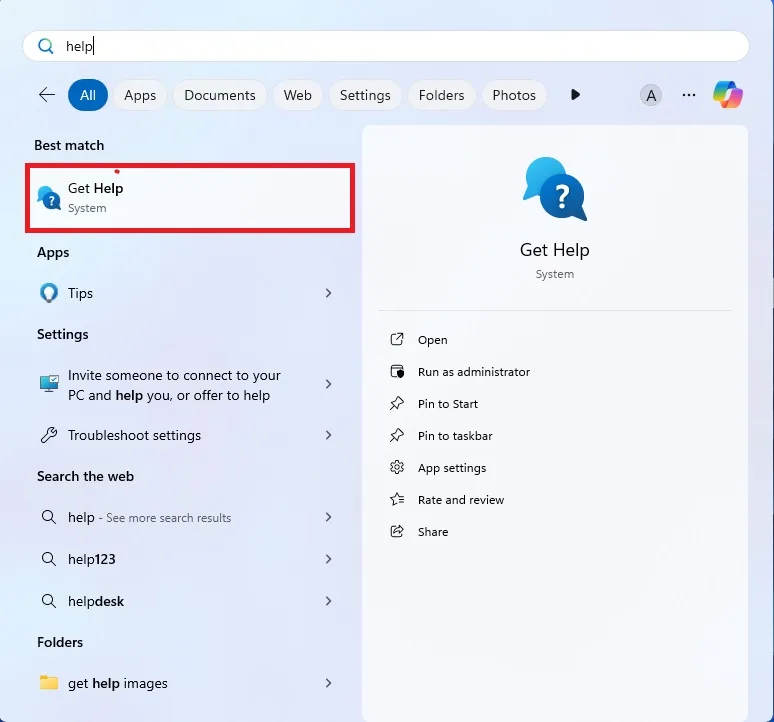Click the Get Help icon in best match
This screenshot has height=722, width=774.
(49, 198)
